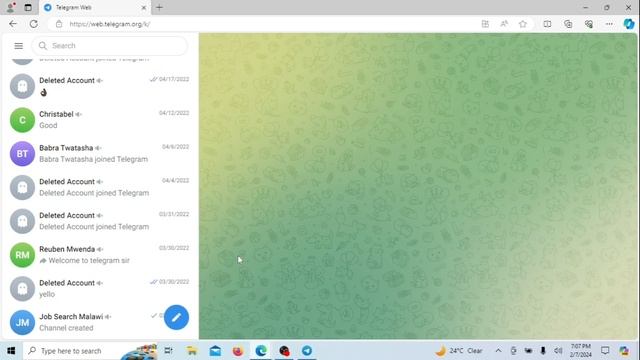Reload the Telegram Web page
The width and height of the screenshot is (640, 360).
pos(33,24)
